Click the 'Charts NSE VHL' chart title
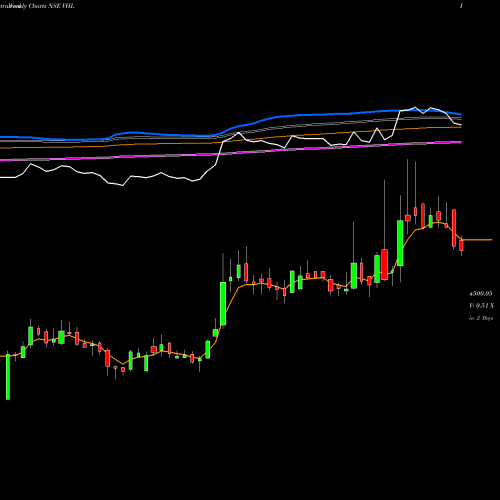 pyautogui.click(x=52, y=6)
